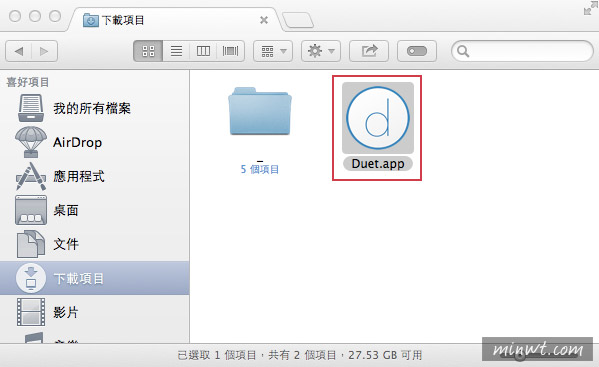Switch to column view

click(203, 51)
